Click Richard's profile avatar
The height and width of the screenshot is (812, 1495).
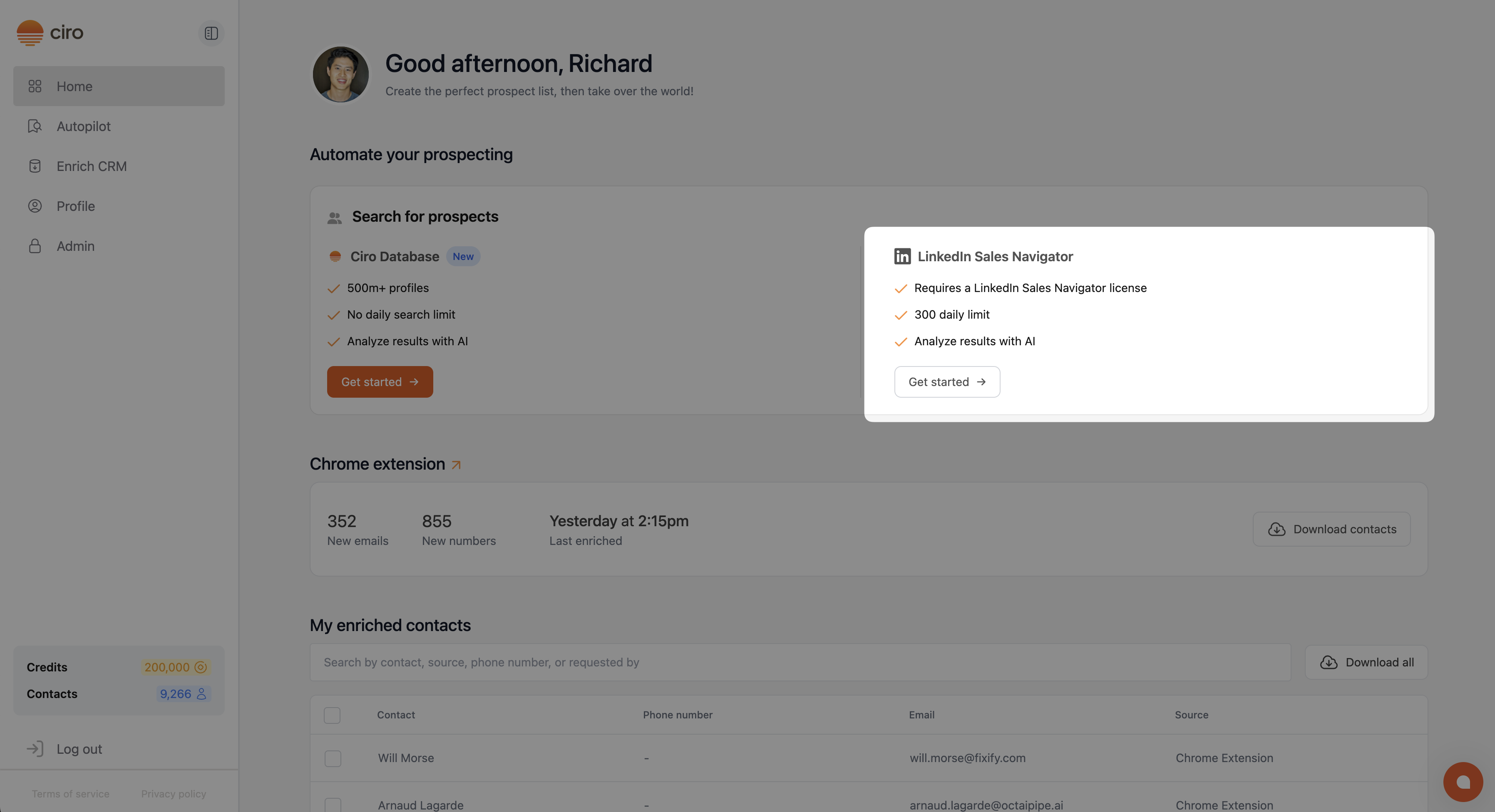coord(341,74)
